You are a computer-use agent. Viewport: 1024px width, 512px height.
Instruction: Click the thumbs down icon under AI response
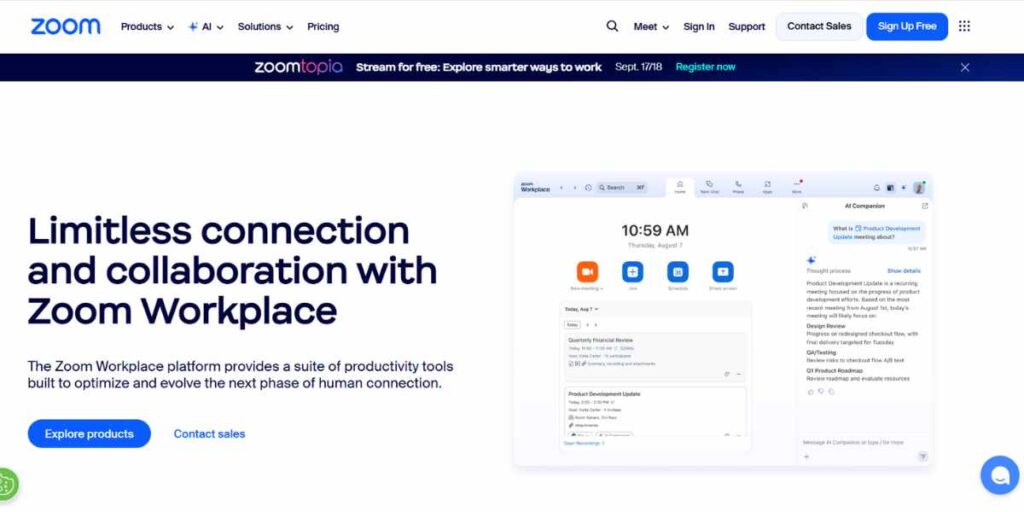click(821, 392)
